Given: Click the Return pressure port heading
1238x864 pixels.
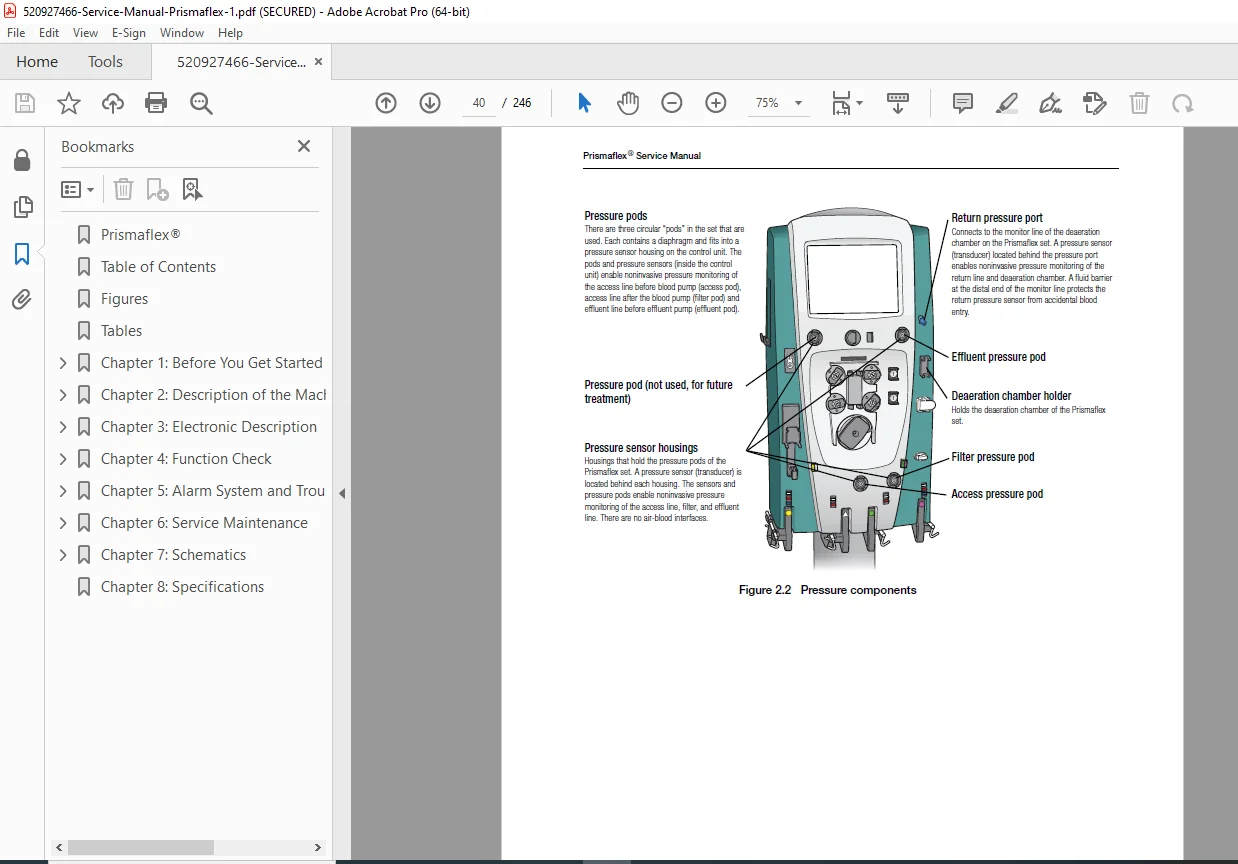Looking at the screenshot, I should click(997, 218).
